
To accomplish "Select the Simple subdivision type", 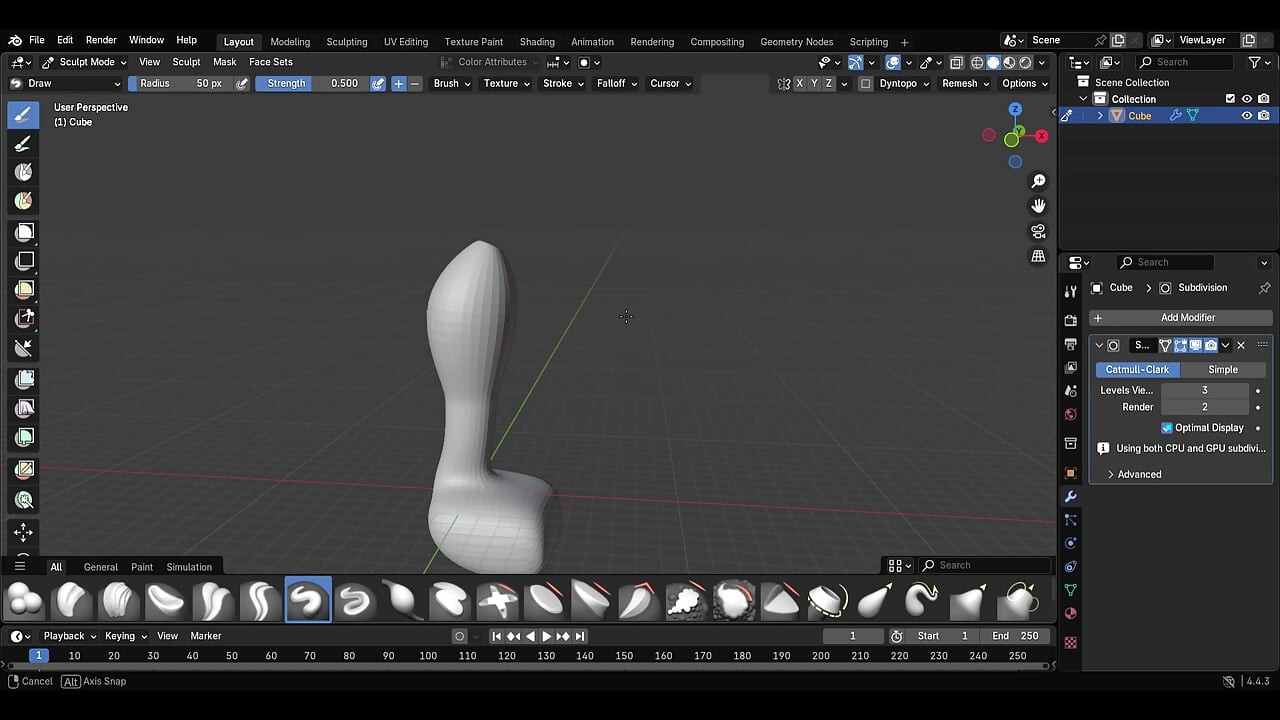I will [x=1223, y=369].
